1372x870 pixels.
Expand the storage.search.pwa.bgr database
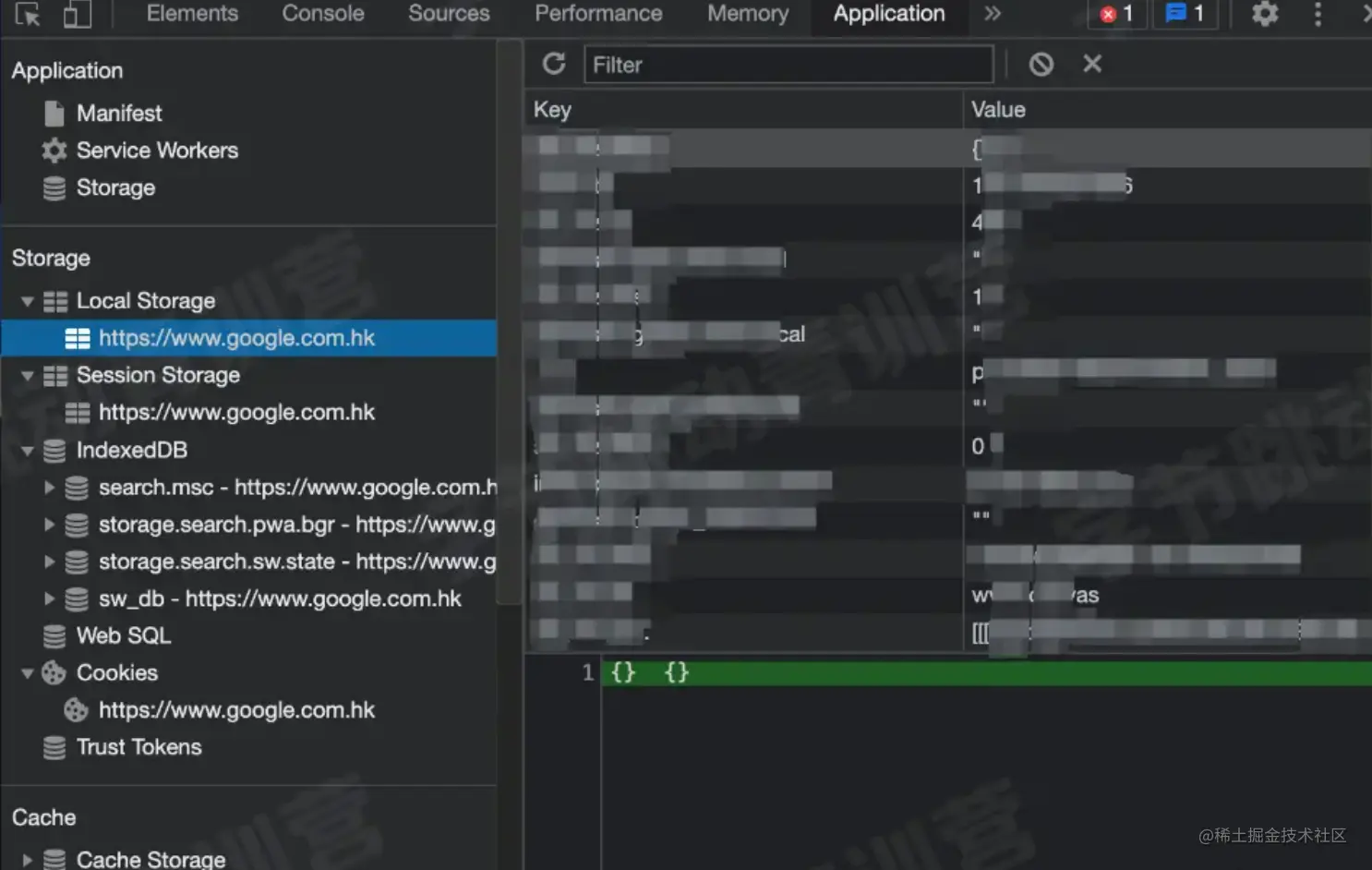coord(50,525)
